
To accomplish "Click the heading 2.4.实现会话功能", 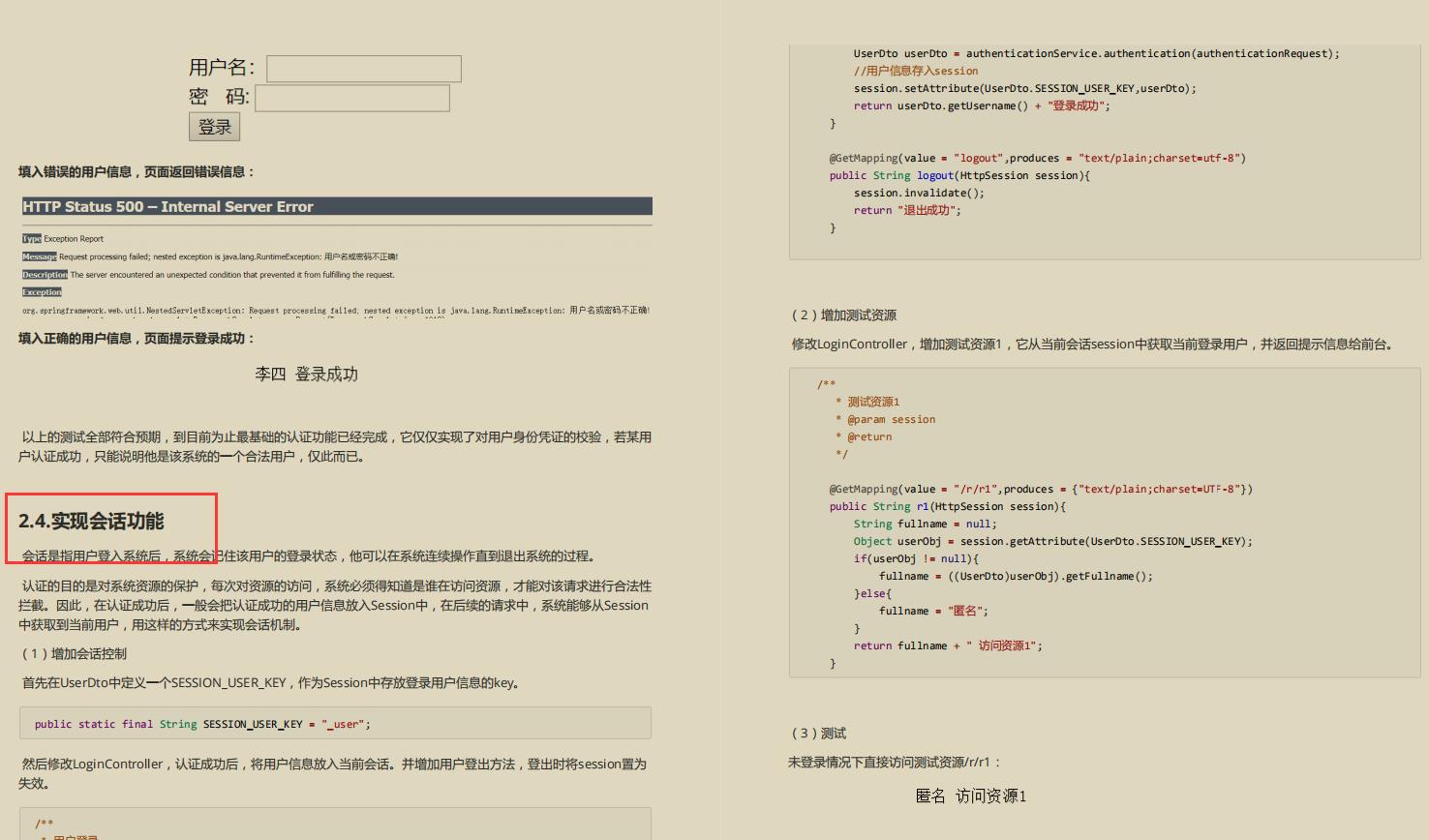I will pyautogui.click(x=91, y=521).
